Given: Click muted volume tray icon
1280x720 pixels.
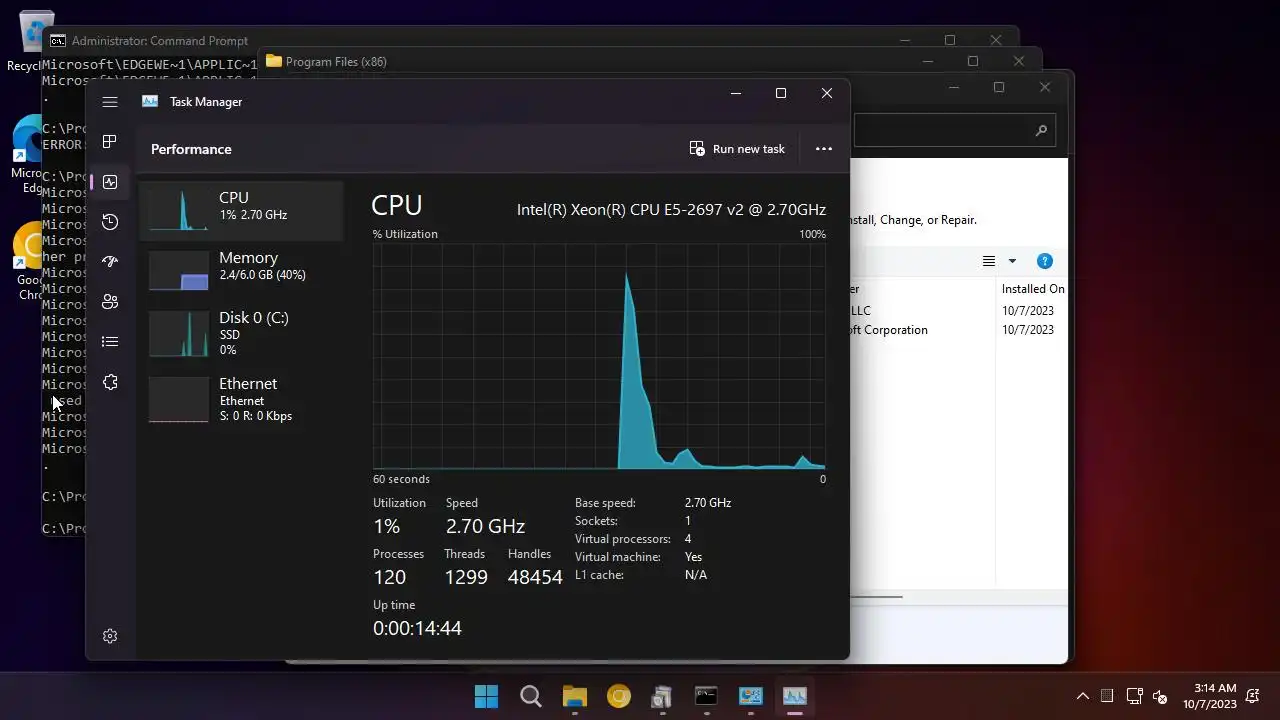Looking at the screenshot, I should 1160,696.
